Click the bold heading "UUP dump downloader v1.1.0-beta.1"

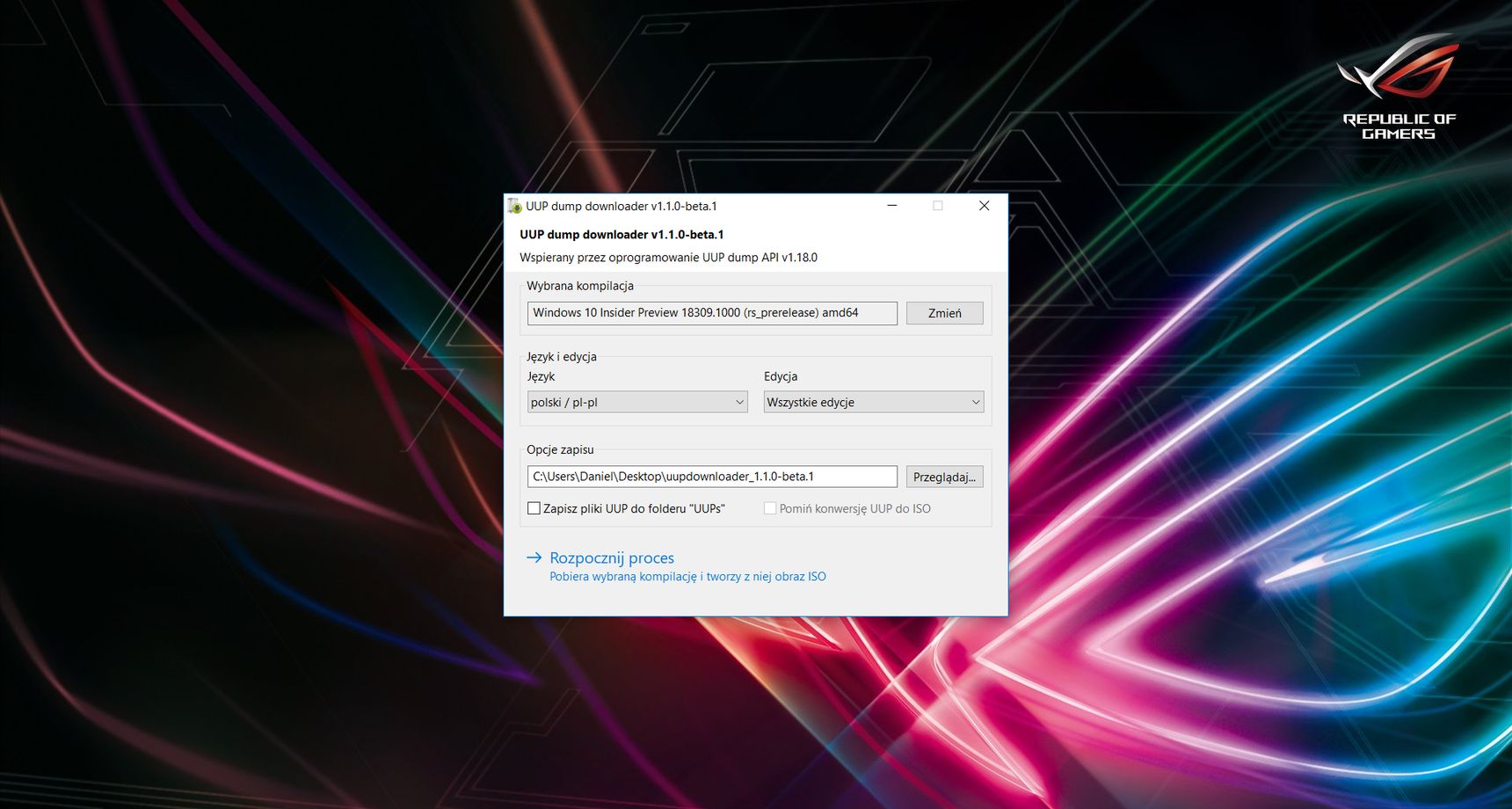tap(622, 235)
